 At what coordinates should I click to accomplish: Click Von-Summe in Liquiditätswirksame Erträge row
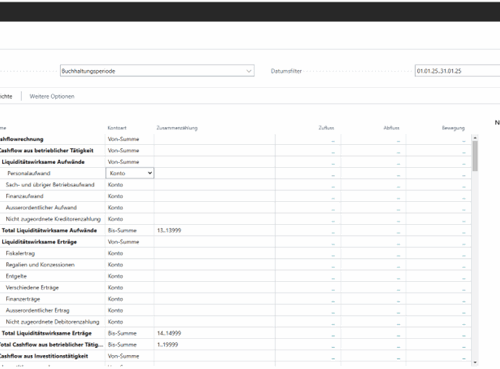123,242
